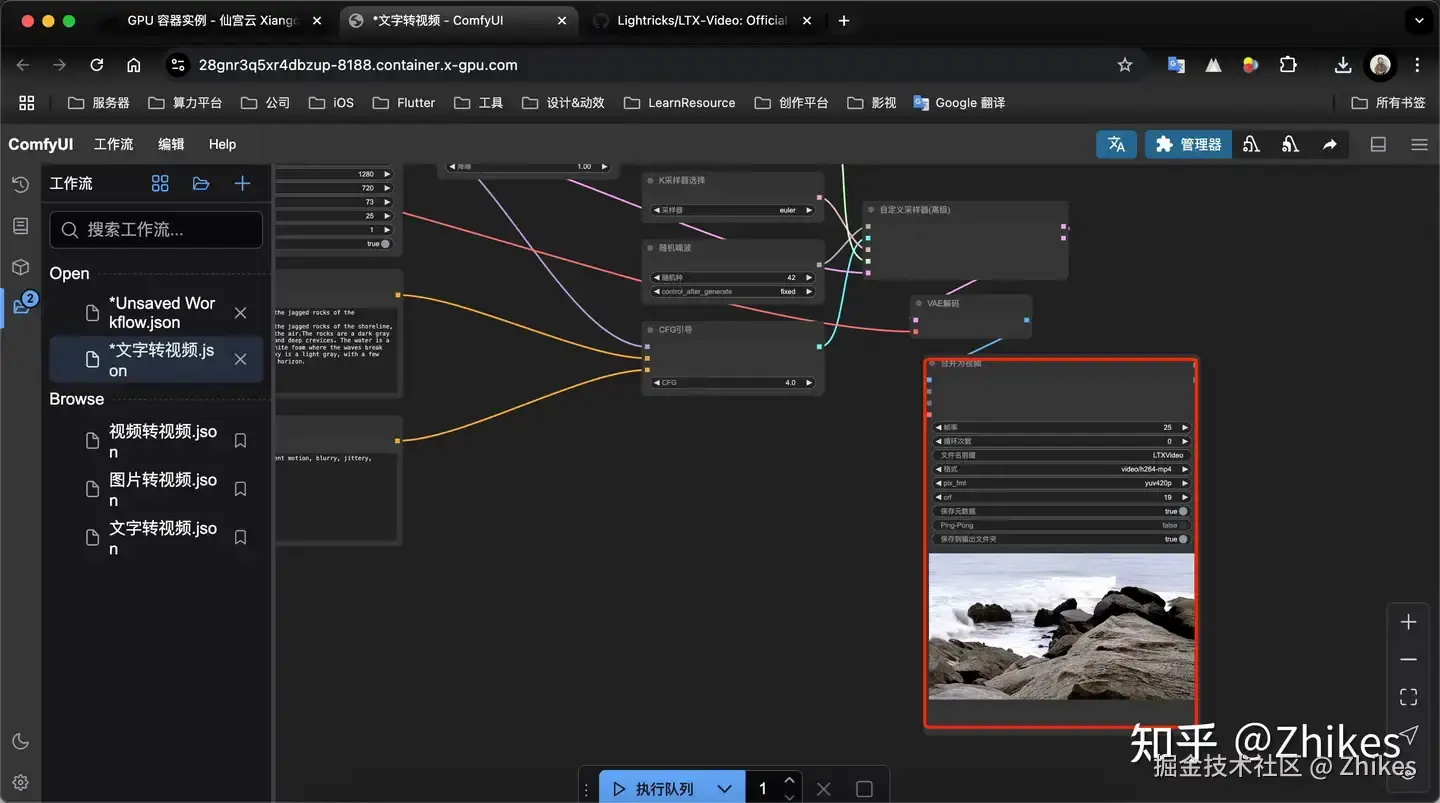Viewport: 1440px width, 803px height.
Task: Toggle the 保存元数据 switch
Action: [x=1183, y=511]
